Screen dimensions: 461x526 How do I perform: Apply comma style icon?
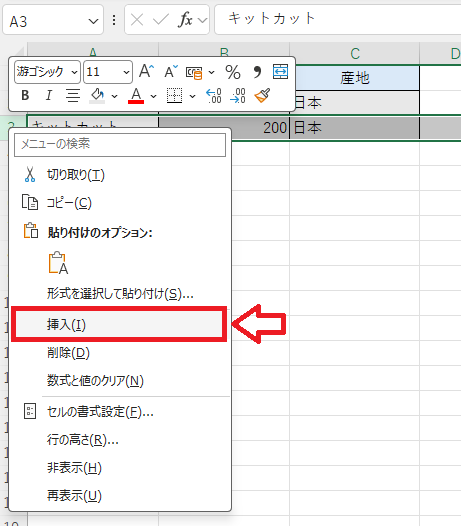point(257,71)
